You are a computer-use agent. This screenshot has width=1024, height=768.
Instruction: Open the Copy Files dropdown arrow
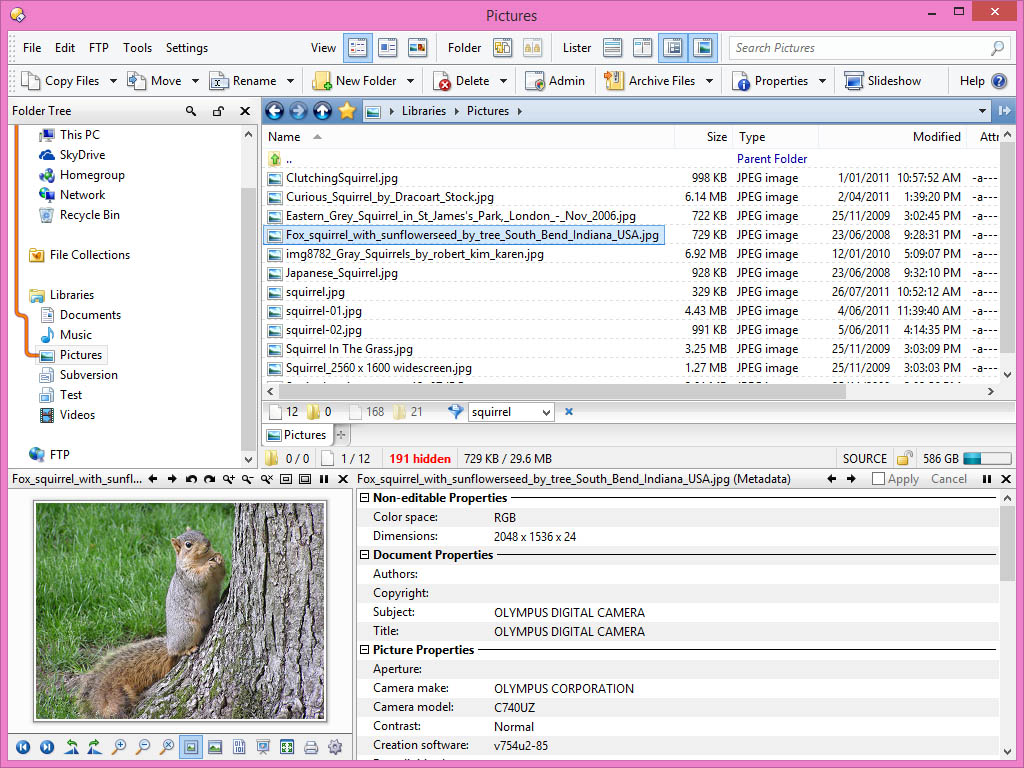113,81
